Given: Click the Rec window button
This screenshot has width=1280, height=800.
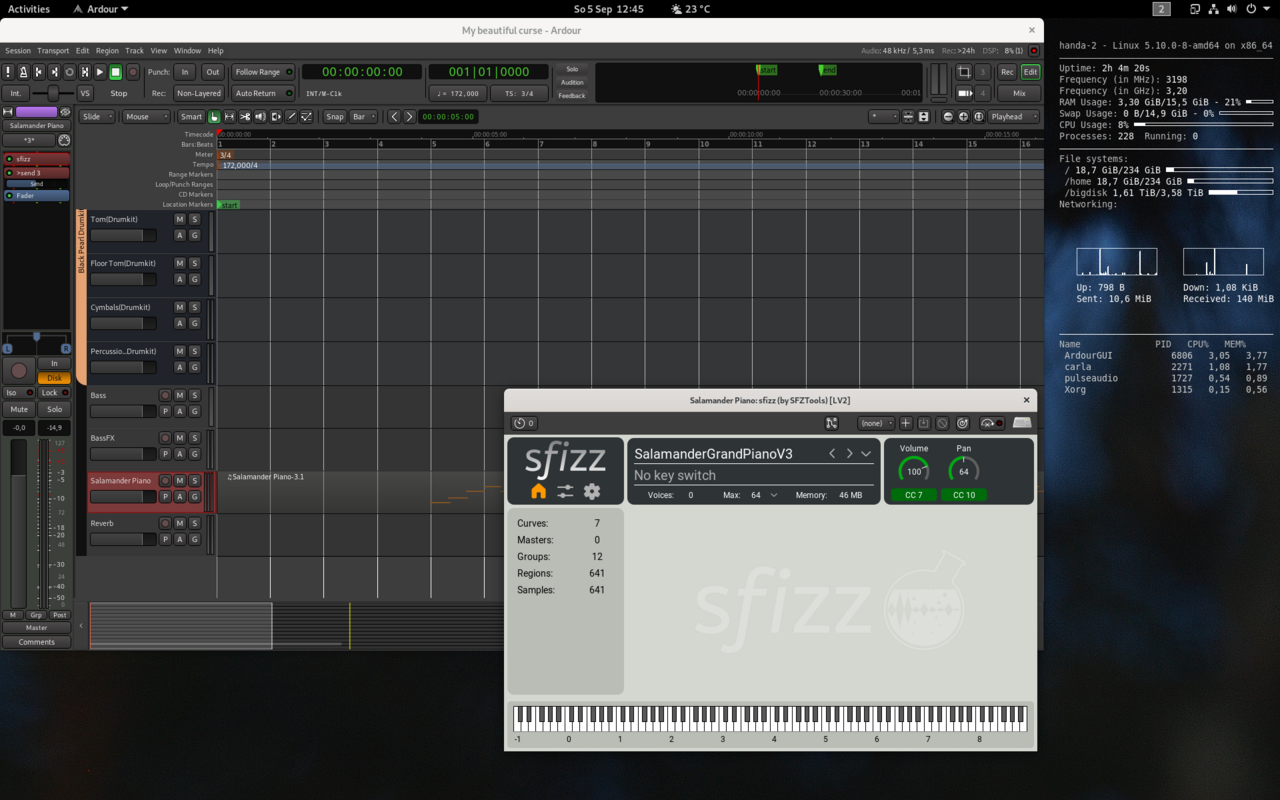Looking at the screenshot, I should click(1007, 72).
